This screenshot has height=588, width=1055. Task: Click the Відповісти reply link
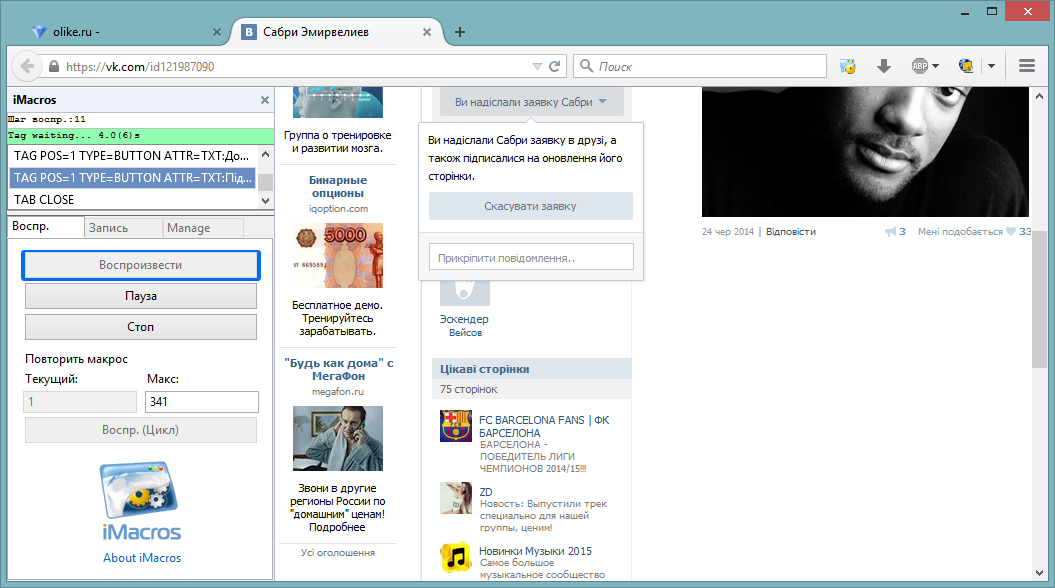791,231
